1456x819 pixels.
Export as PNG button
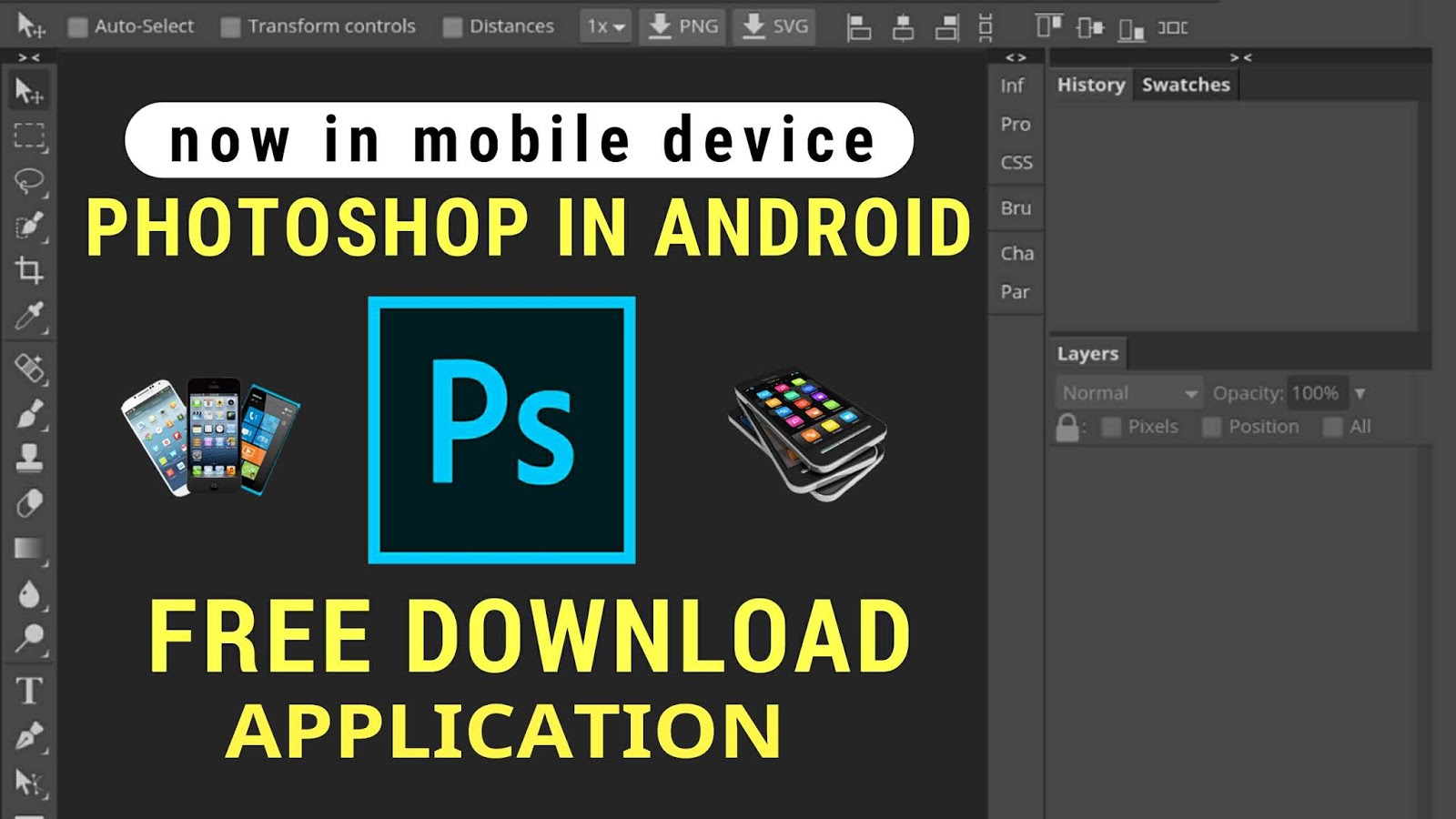(682, 26)
